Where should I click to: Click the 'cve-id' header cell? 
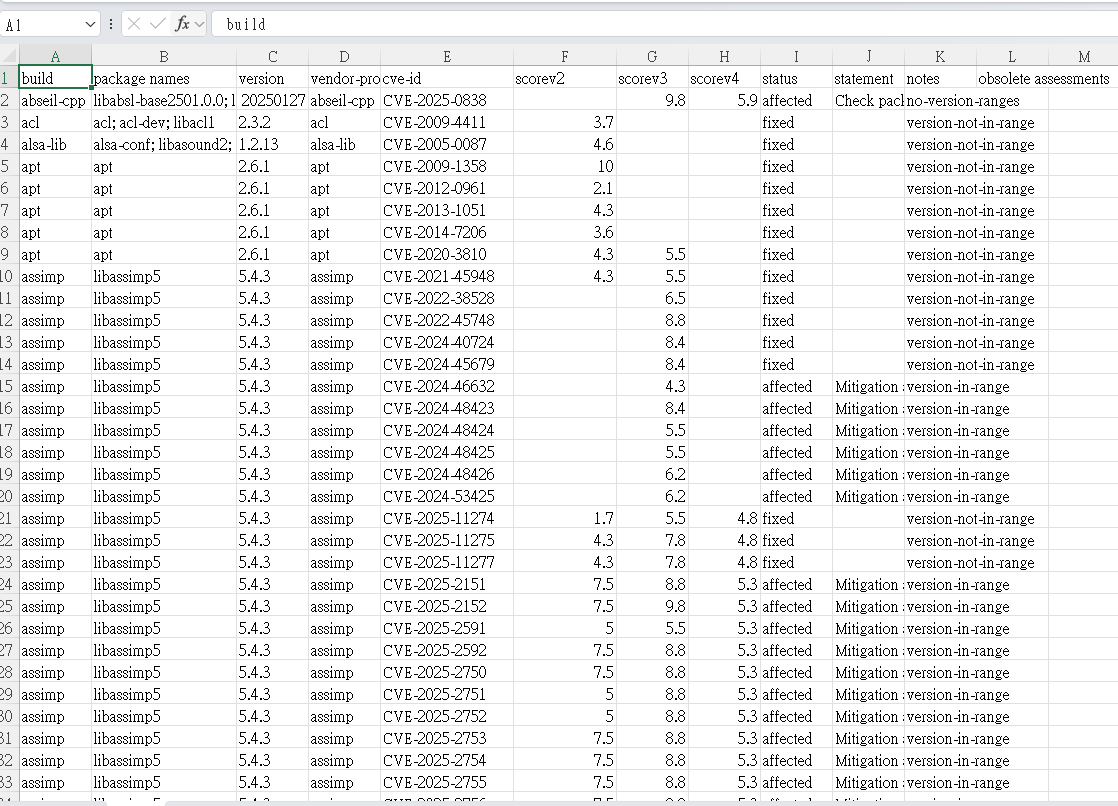coord(446,78)
